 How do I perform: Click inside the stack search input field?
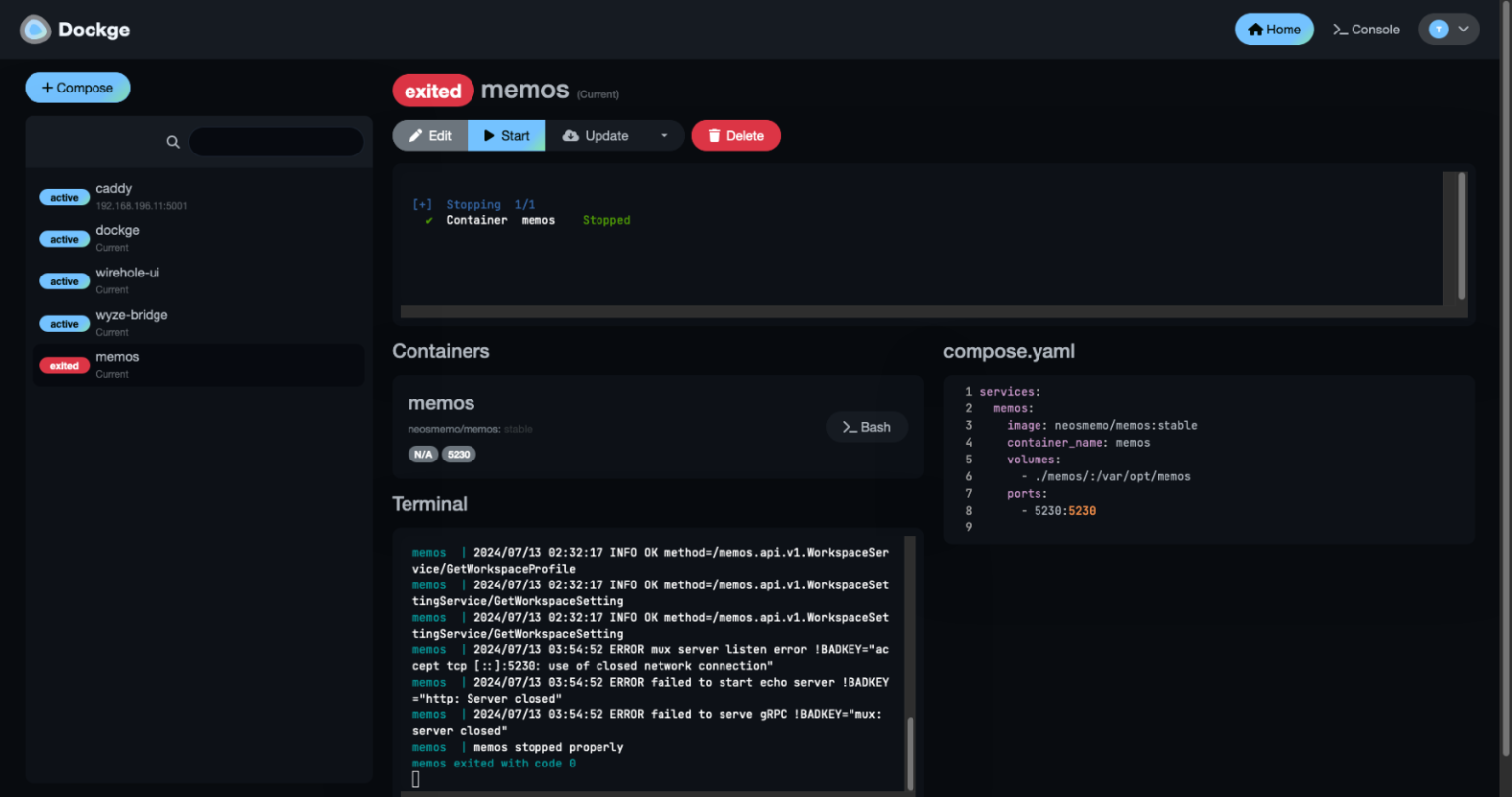click(276, 142)
